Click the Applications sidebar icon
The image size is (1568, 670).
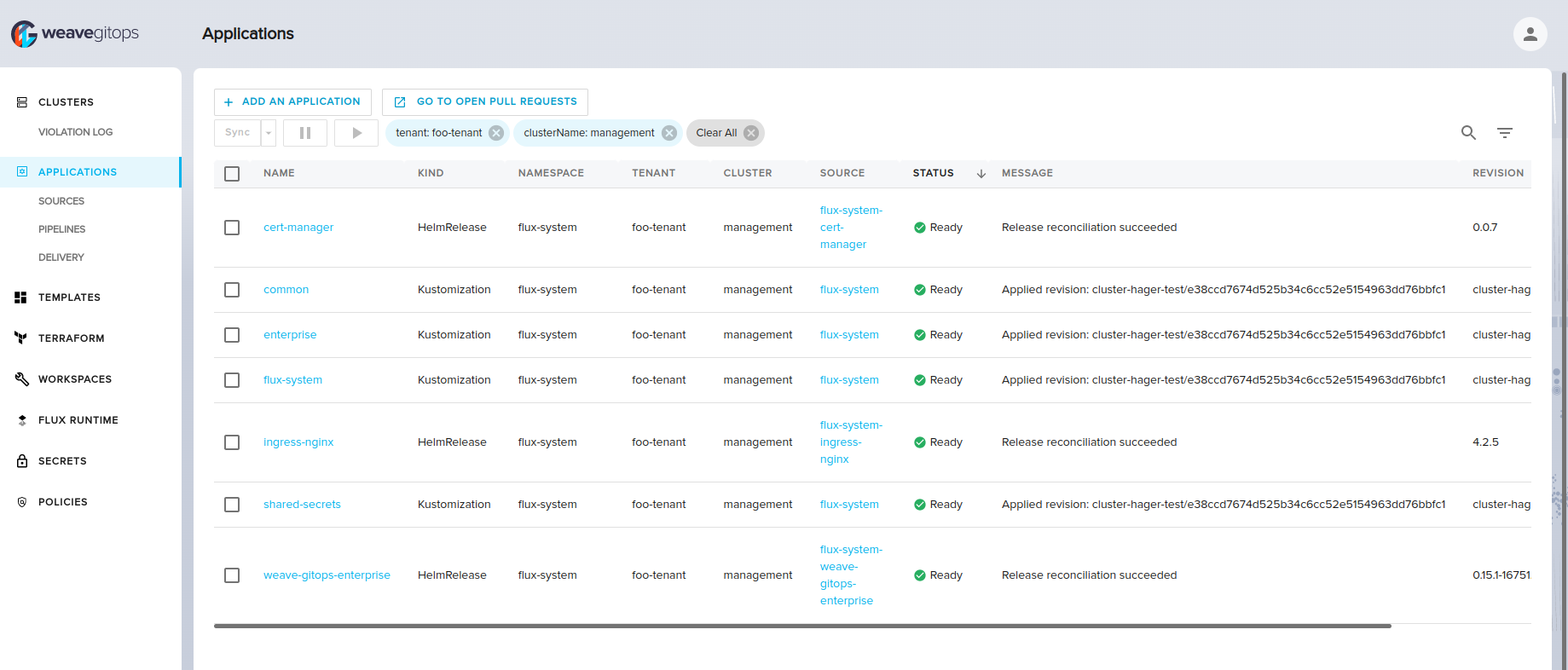[x=22, y=172]
